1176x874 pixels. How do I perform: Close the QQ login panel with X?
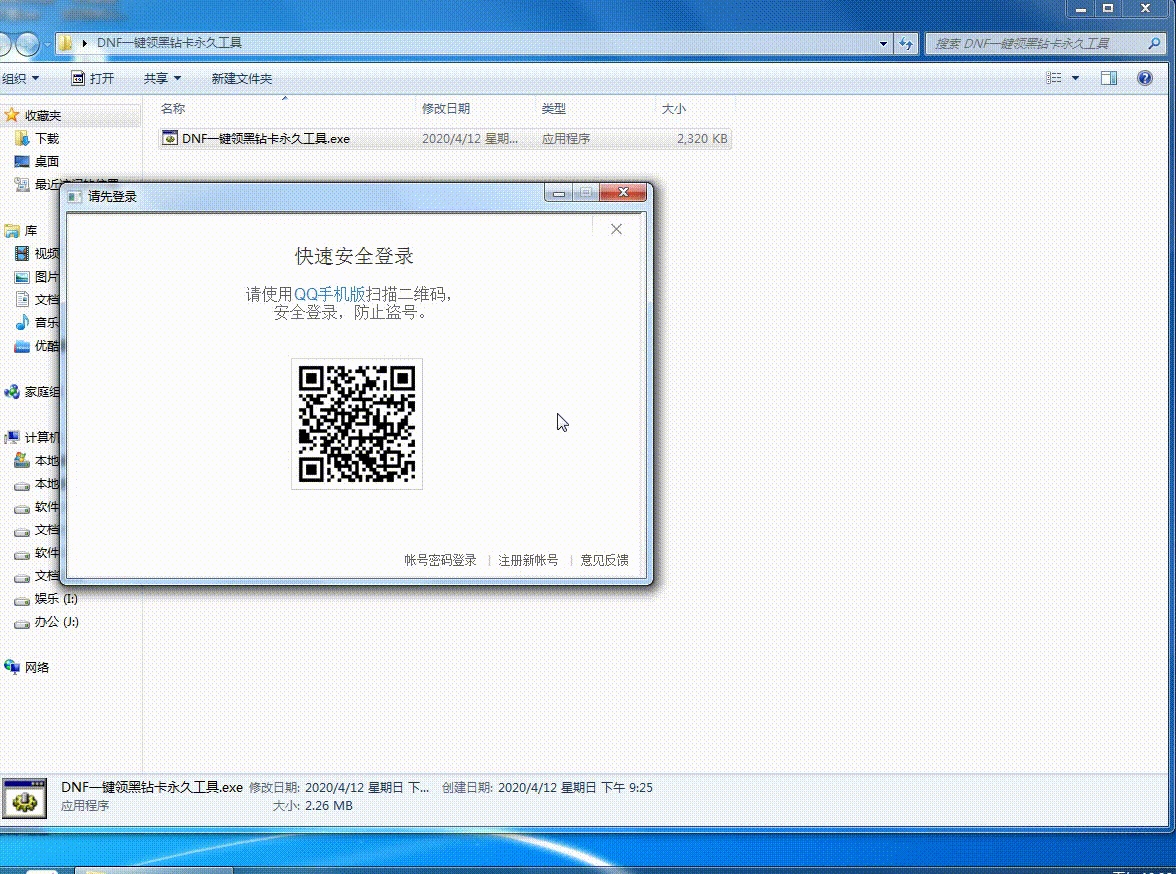(616, 229)
